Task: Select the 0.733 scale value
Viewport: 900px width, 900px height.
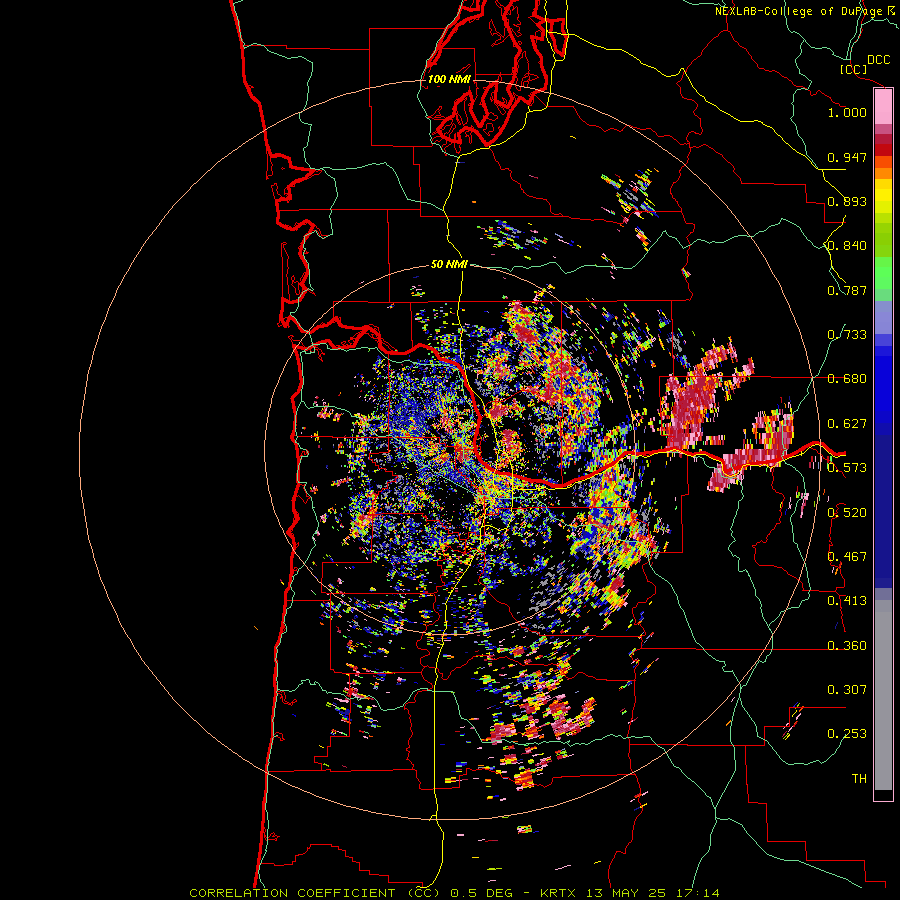Action: point(847,335)
